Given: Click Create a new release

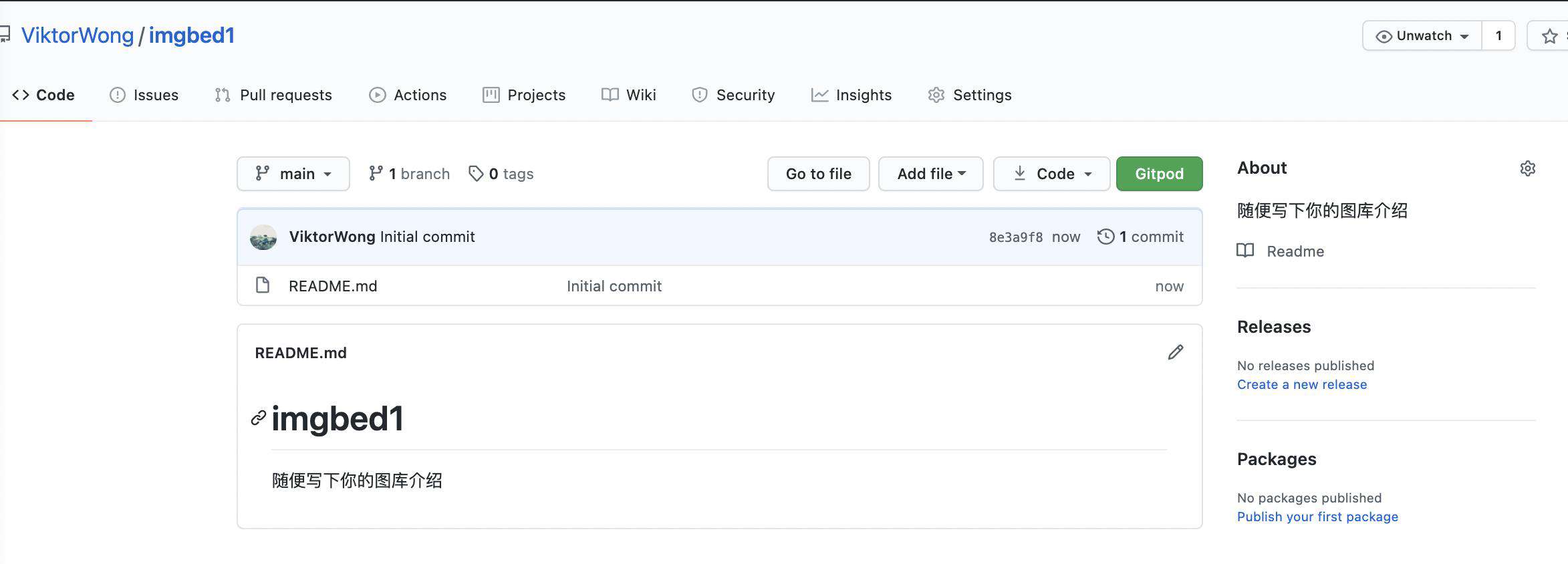Looking at the screenshot, I should point(1302,384).
